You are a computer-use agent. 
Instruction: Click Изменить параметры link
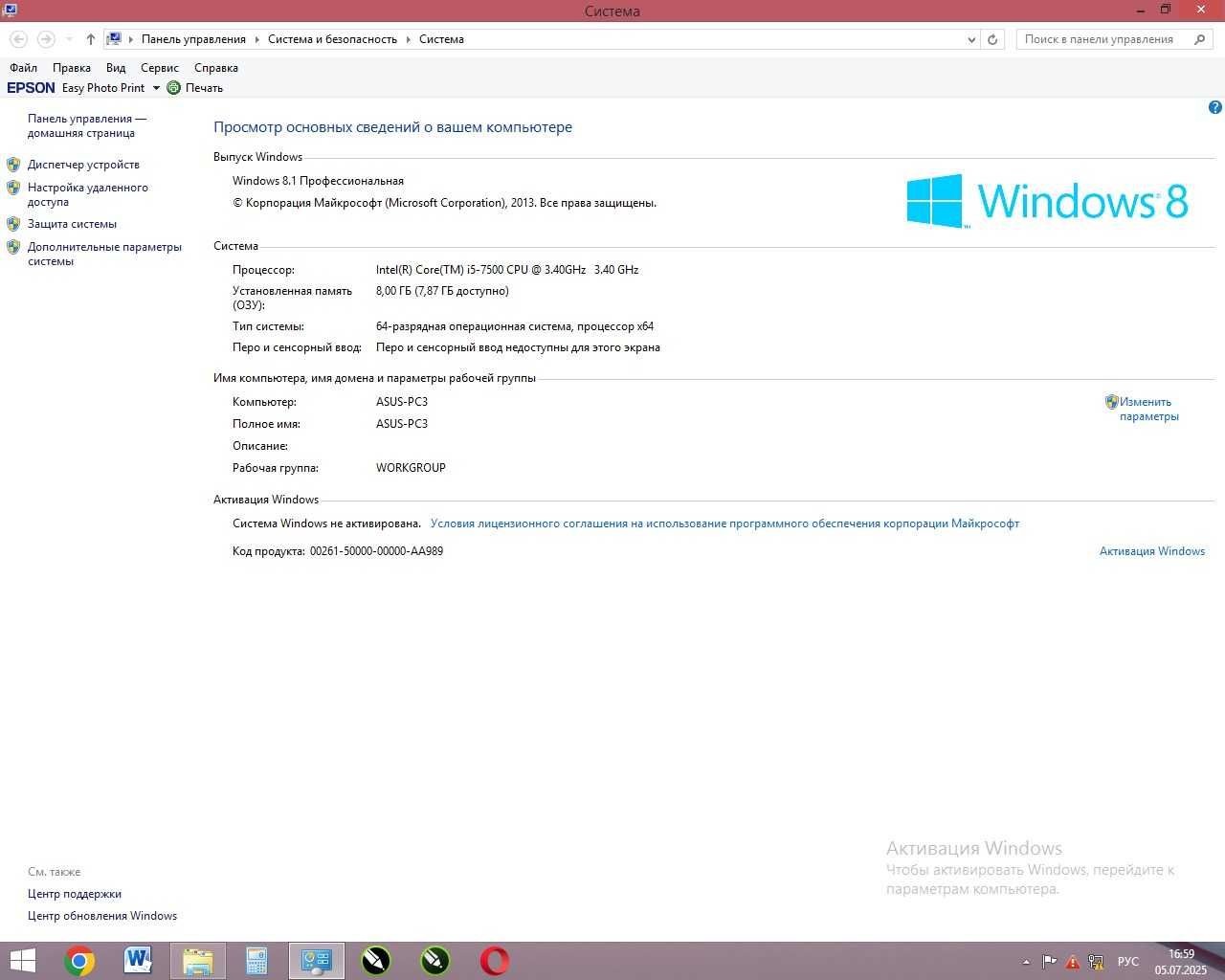[x=1148, y=409]
